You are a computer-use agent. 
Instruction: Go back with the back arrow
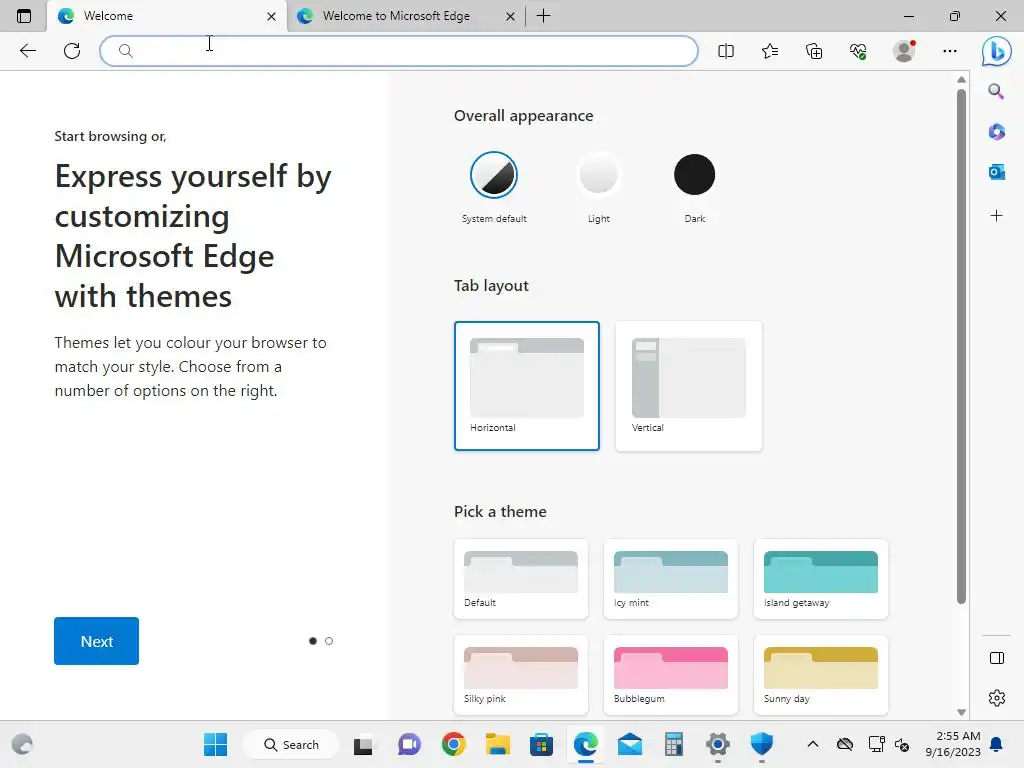27,51
